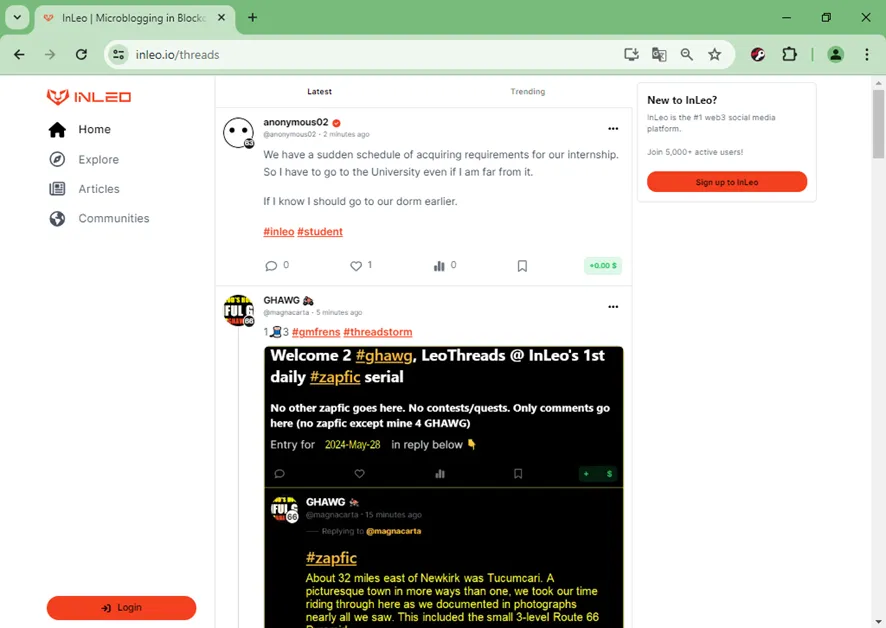Click the scrollbar up arrow
The height and width of the screenshot is (628, 886).
pos(878,83)
